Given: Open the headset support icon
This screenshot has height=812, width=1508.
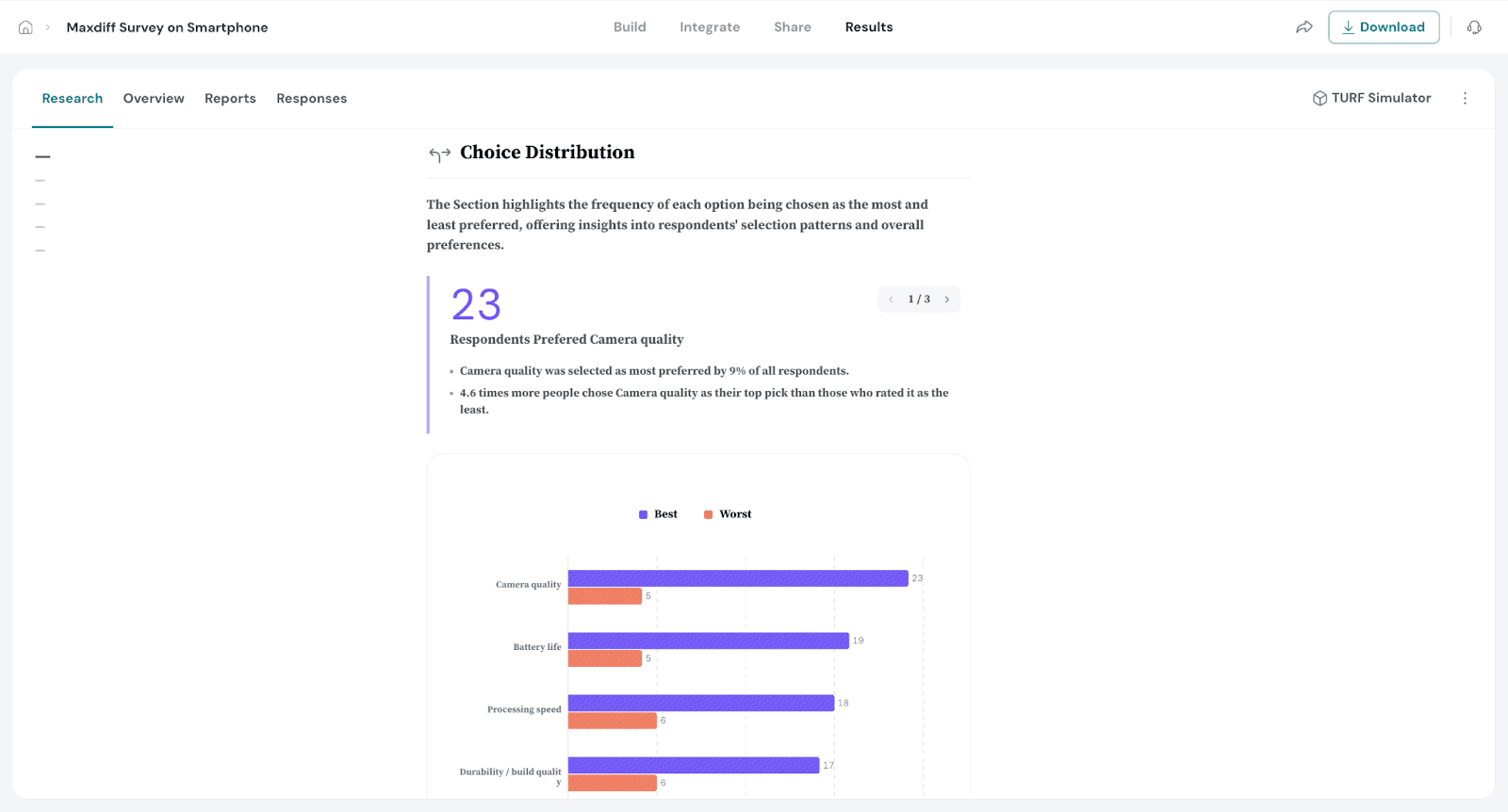Looking at the screenshot, I should 1474,27.
